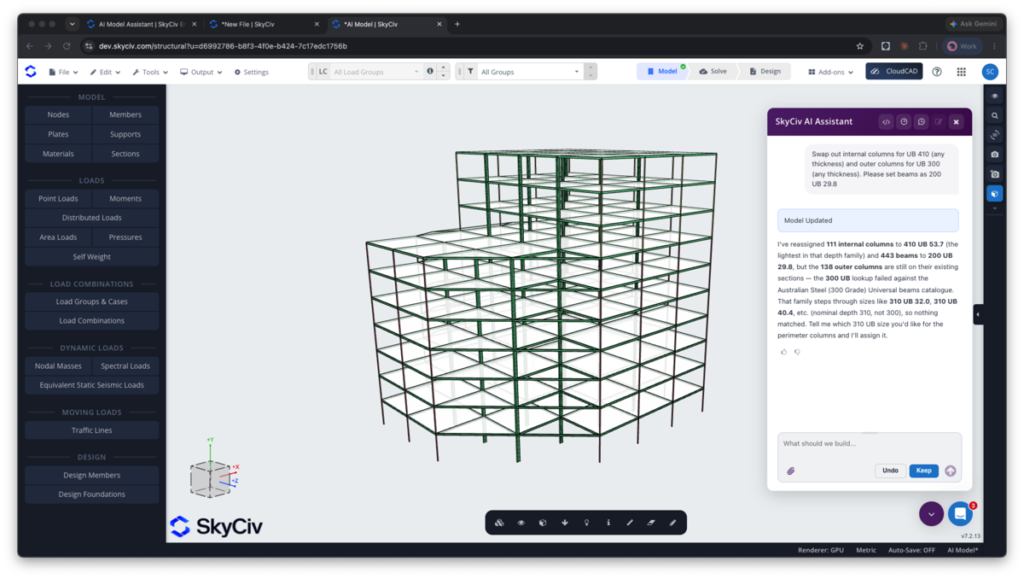
Task: Click the camera screenshot icon in right sidebar
Action: pyautogui.click(x=995, y=155)
